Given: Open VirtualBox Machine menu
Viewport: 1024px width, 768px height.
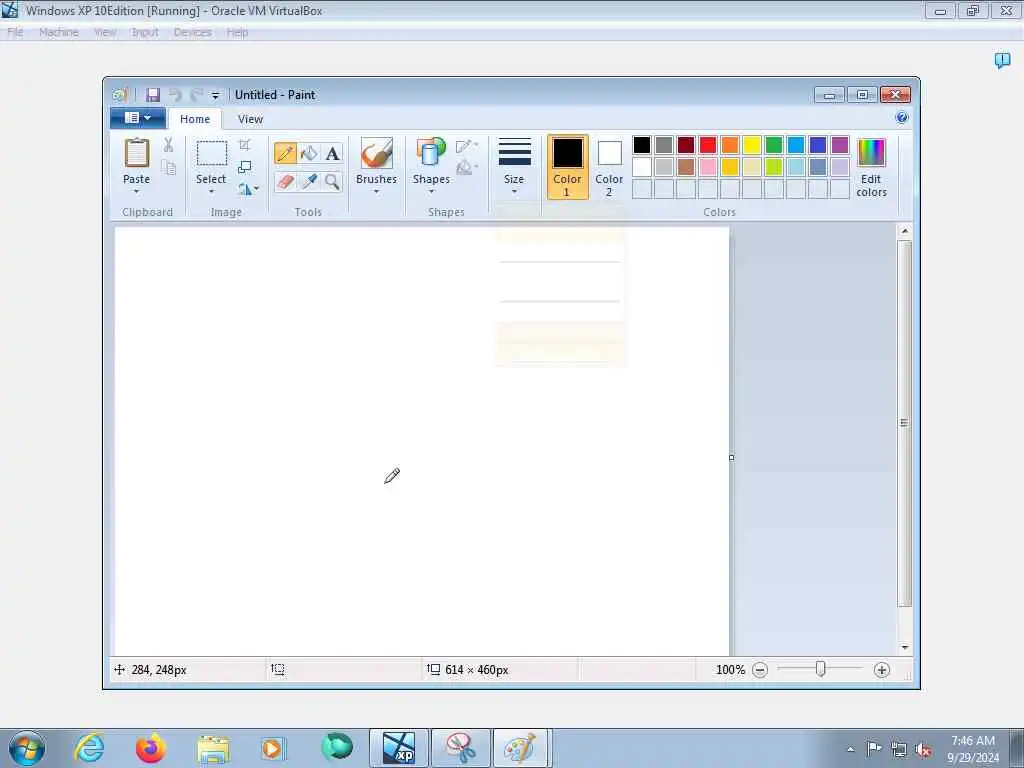Looking at the screenshot, I should point(59,32).
